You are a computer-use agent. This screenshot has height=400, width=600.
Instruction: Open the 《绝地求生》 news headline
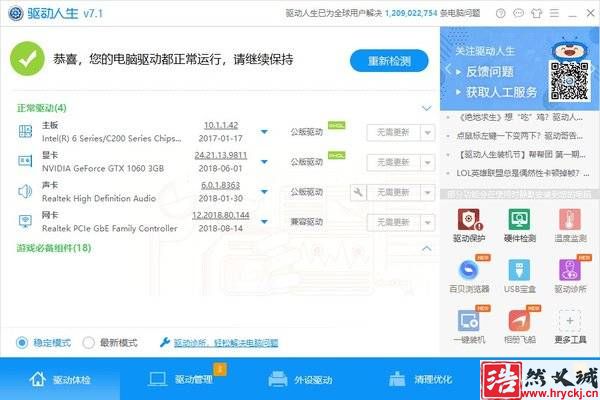[520, 117]
